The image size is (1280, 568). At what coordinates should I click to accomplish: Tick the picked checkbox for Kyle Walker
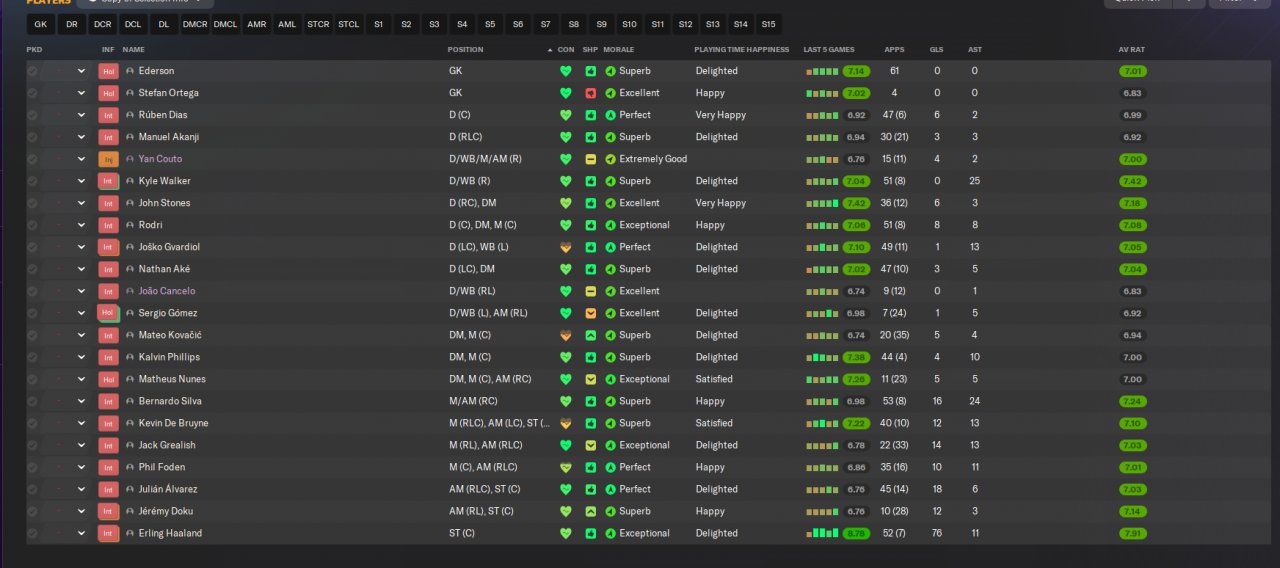click(x=32, y=181)
